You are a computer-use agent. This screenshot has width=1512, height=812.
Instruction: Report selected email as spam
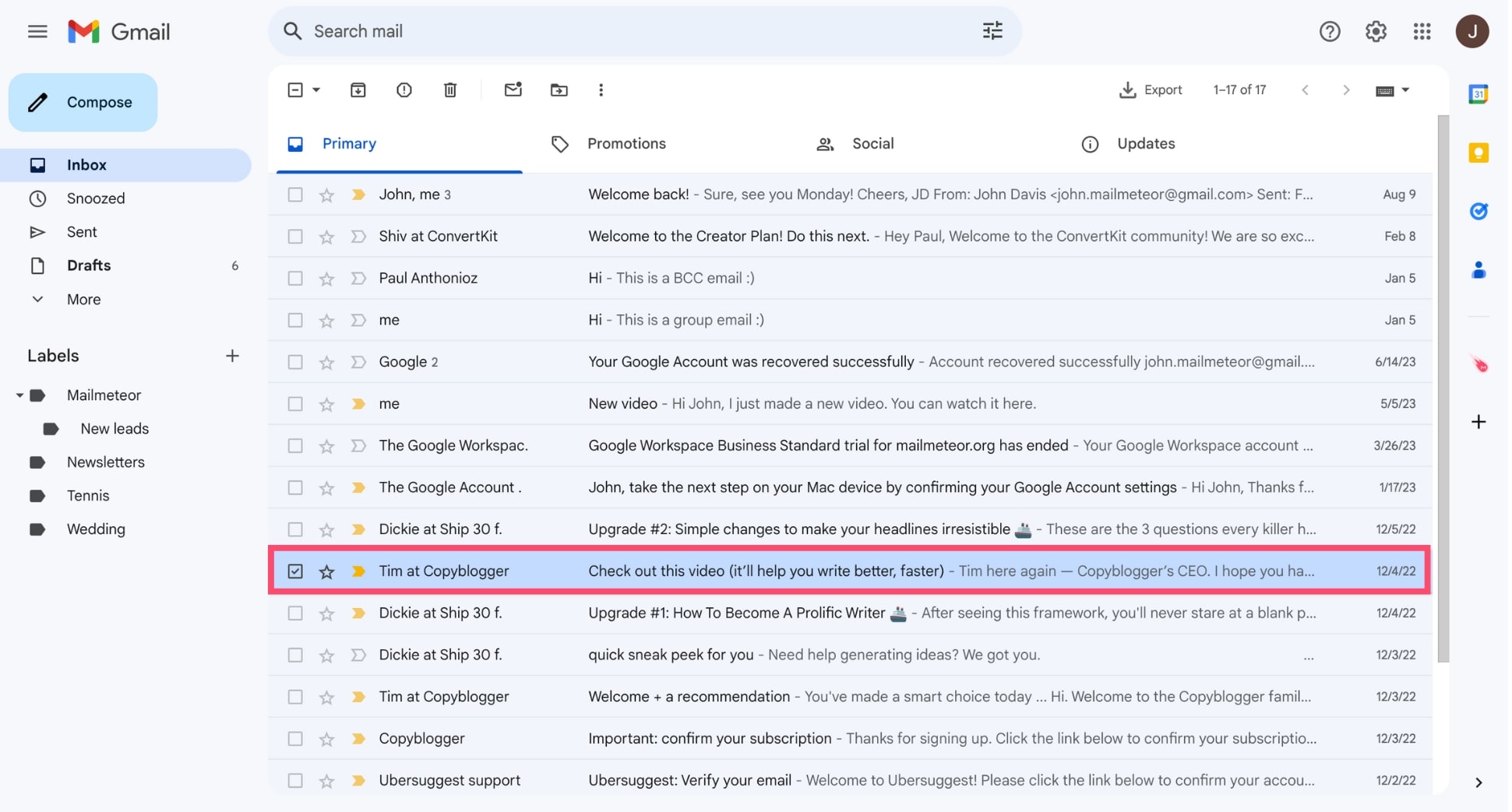coord(404,90)
